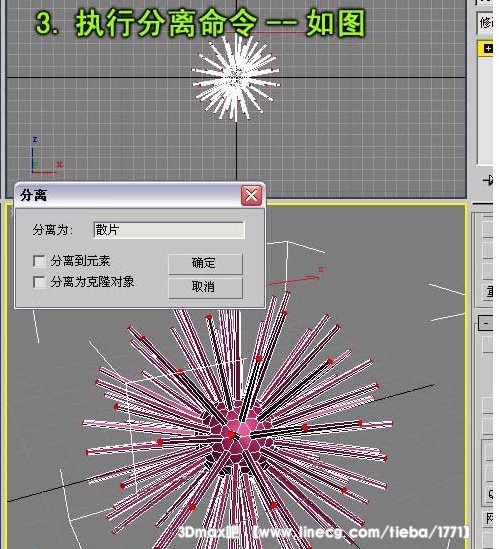Expand the yellow plus modifier stack entry

(x=488, y=49)
